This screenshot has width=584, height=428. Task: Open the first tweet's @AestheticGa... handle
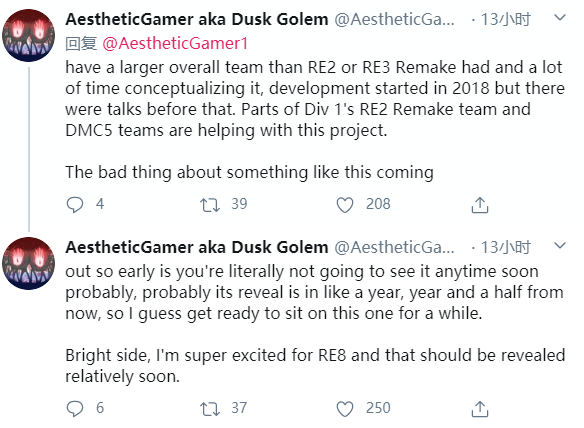pyautogui.click(x=394, y=19)
